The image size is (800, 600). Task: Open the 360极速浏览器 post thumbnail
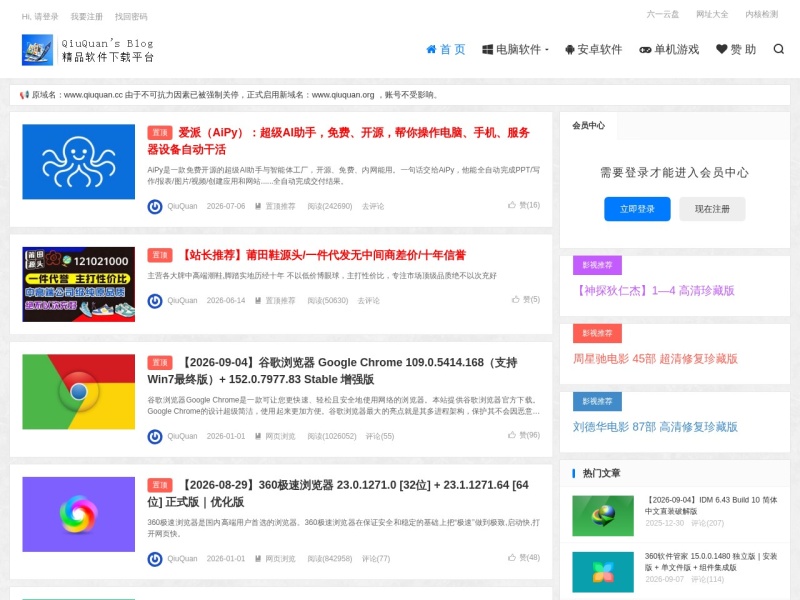tap(79, 514)
